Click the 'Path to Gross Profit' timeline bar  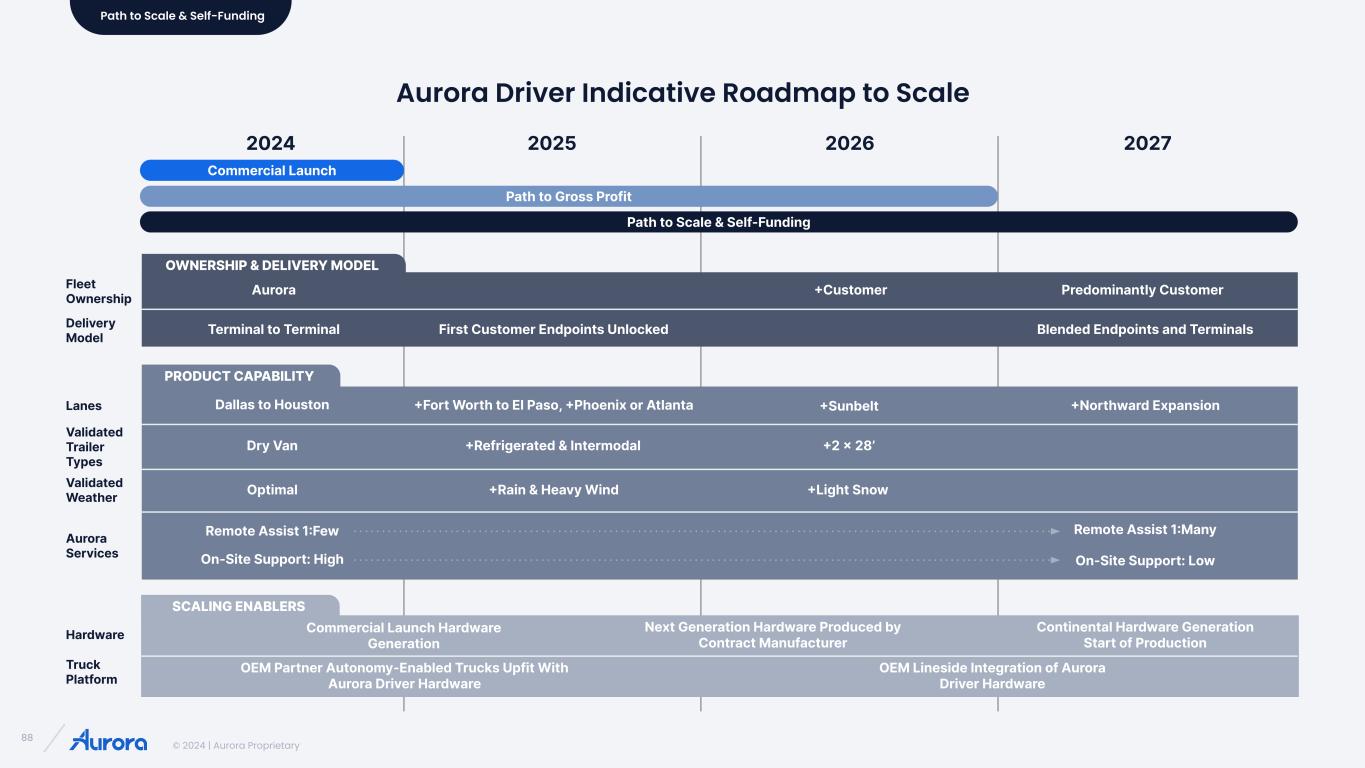[569, 196]
